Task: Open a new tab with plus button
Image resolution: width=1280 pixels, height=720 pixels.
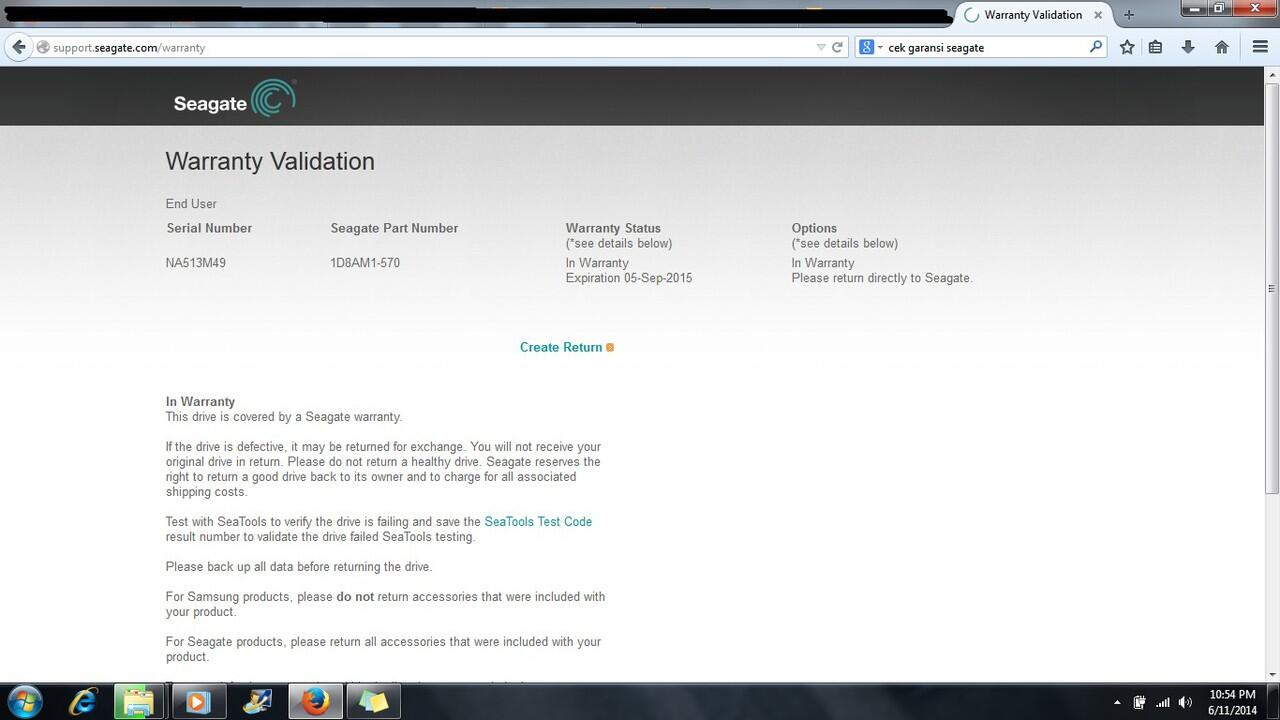Action: [1129, 15]
